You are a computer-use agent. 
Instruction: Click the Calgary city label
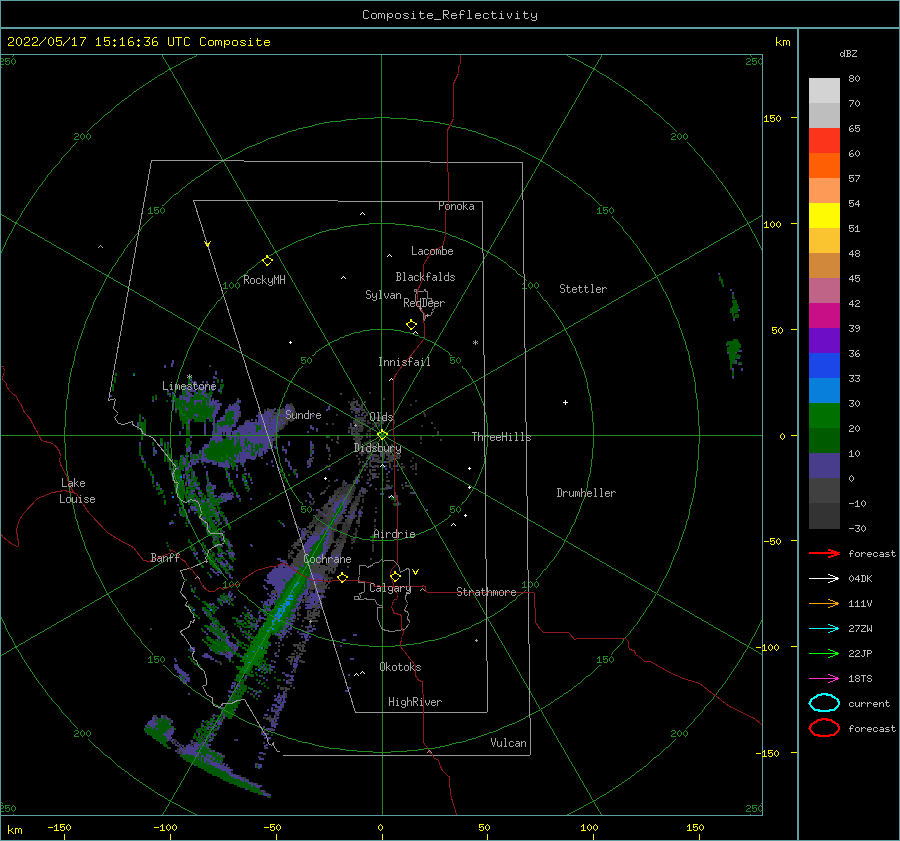click(x=390, y=588)
